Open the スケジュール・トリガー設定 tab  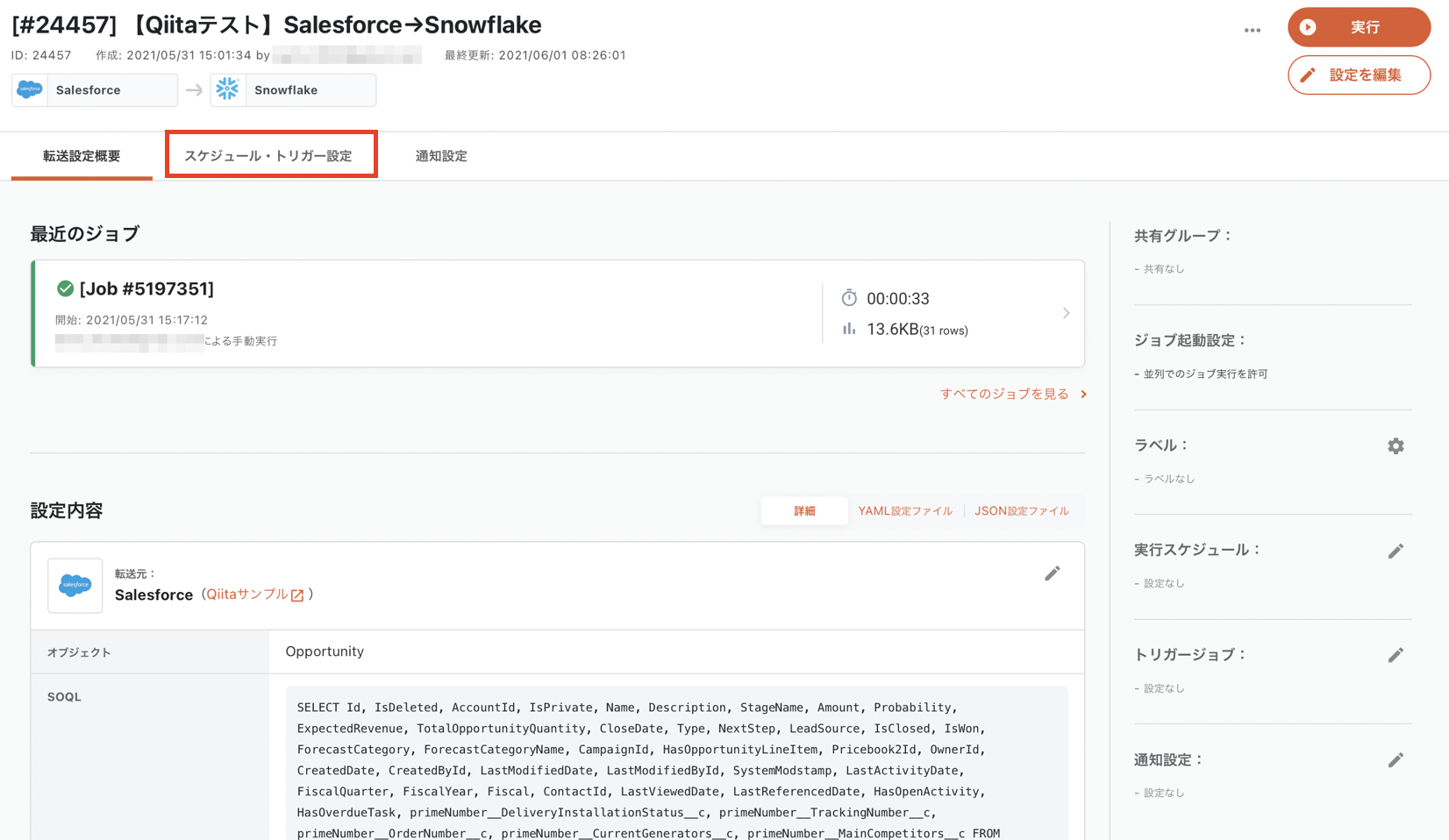(x=268, y=156)
